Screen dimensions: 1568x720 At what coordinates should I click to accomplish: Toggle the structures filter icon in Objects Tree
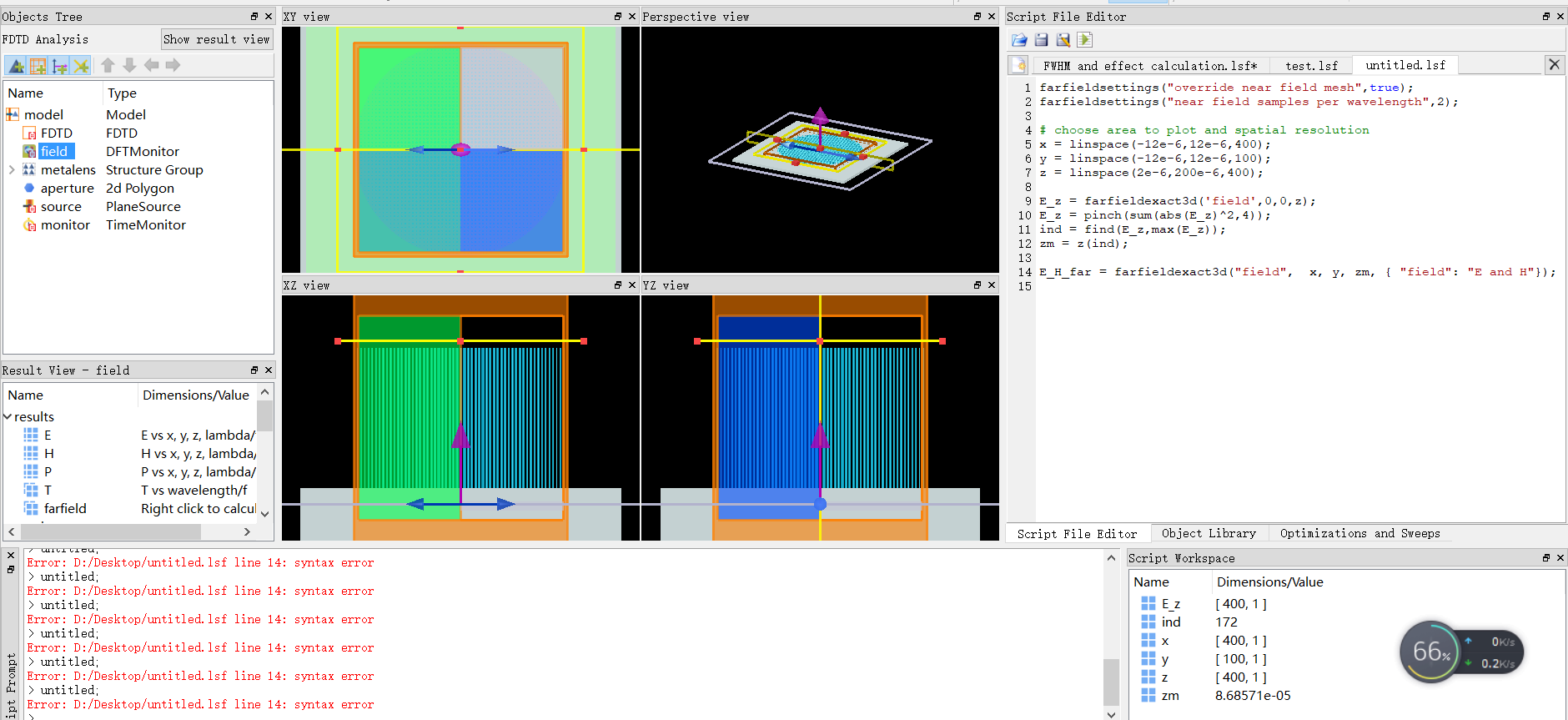(16, 65)
